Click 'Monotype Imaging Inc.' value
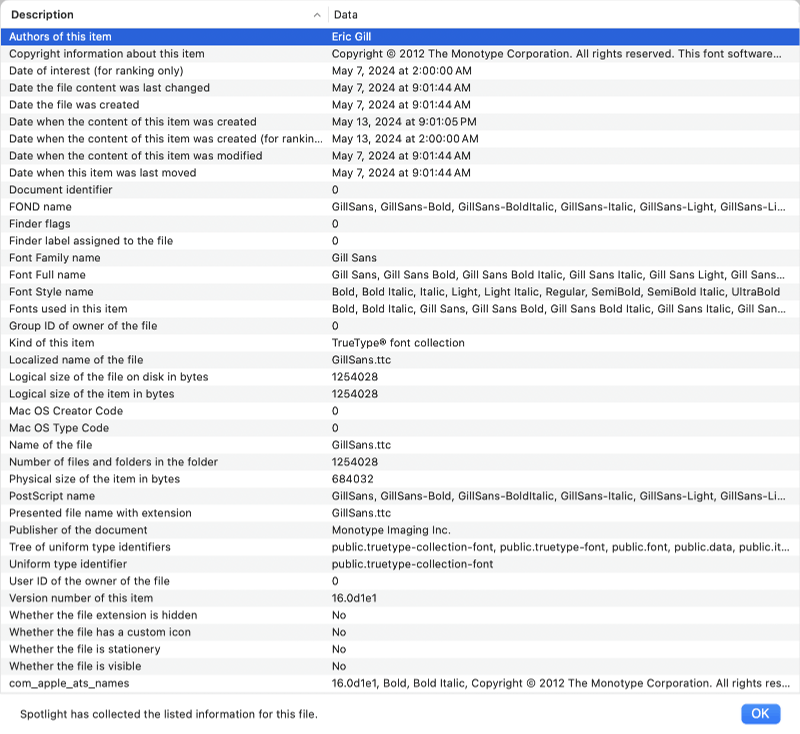 click(391, 530)
